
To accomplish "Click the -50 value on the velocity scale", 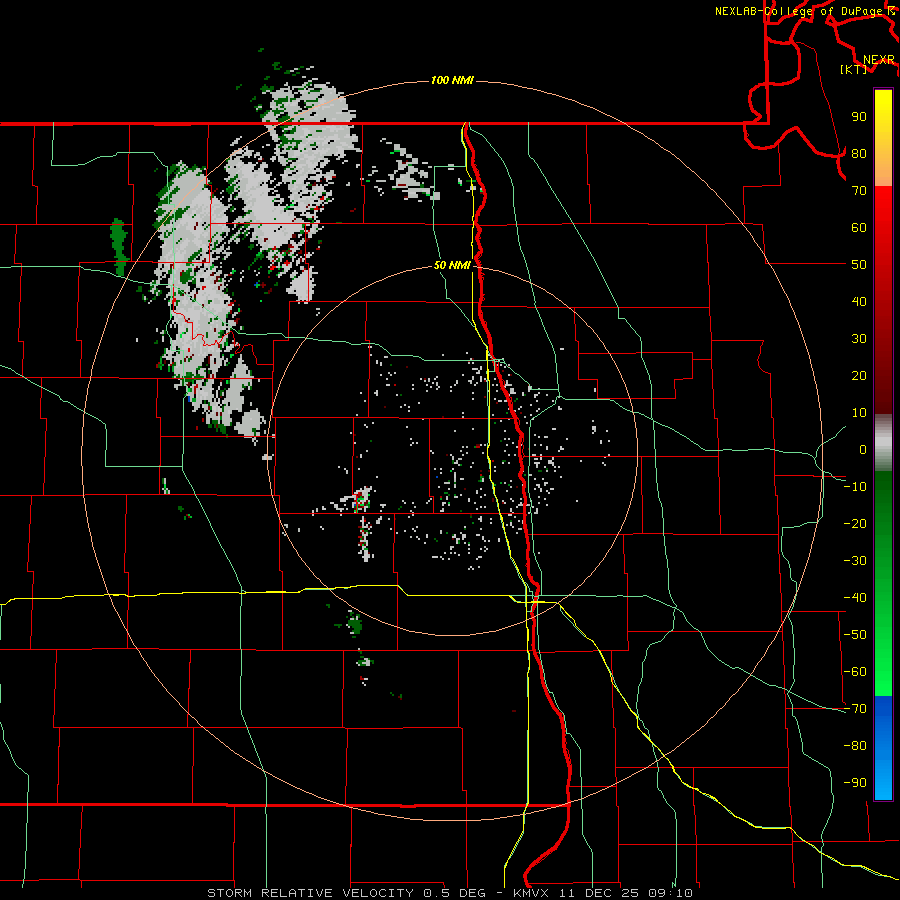I will [855, 635].
